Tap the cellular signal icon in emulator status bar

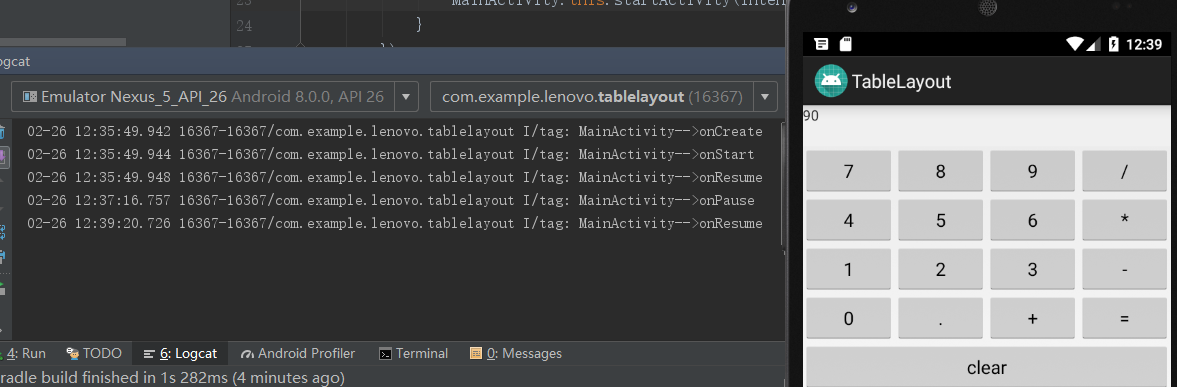click(1095, 44)
